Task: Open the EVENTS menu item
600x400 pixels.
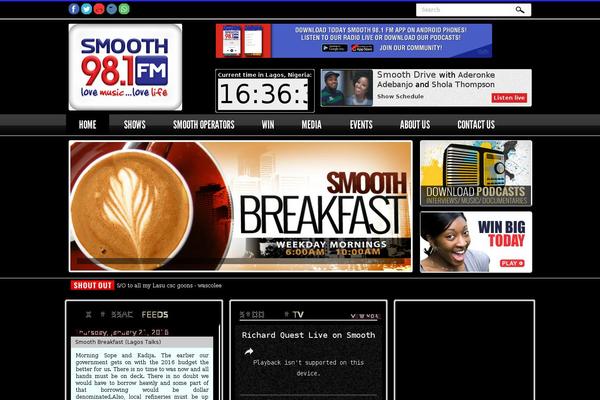Action: [x=361, y=125]
